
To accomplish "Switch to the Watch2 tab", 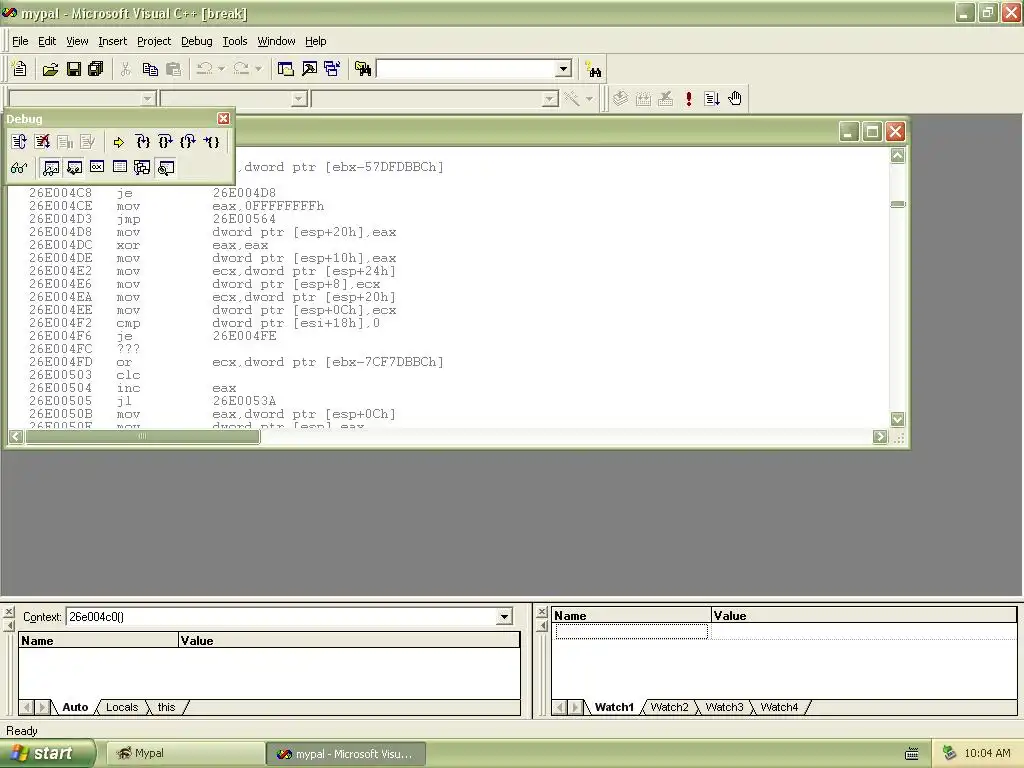I will point(669,707).
